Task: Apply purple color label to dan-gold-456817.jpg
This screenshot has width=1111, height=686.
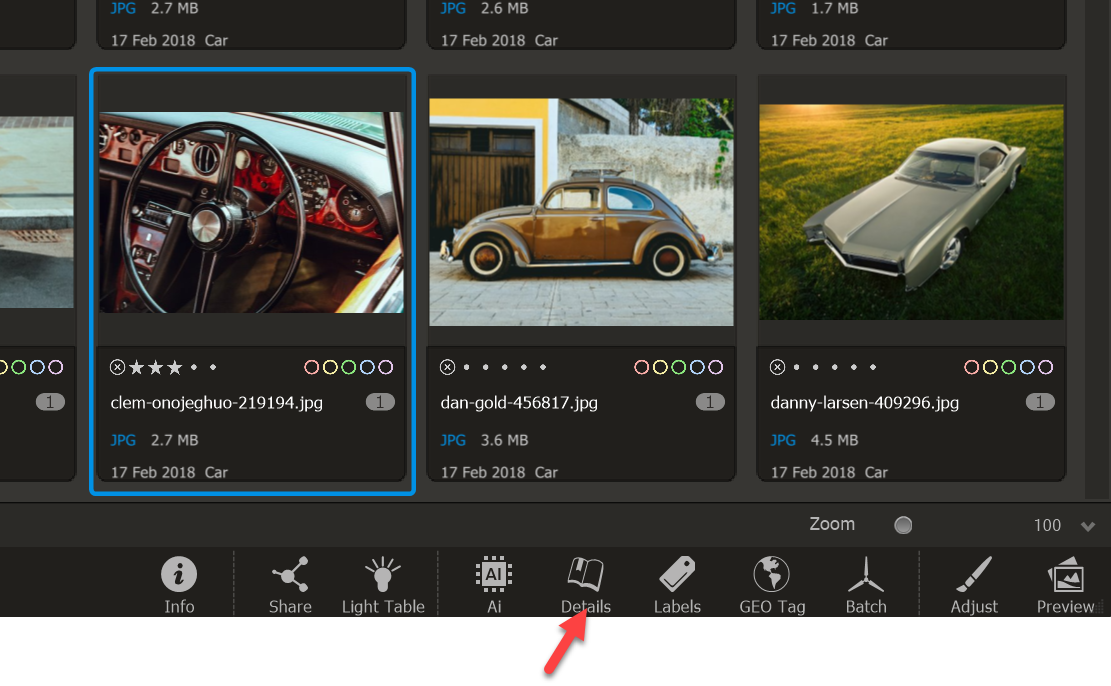Action: point(716,367)
